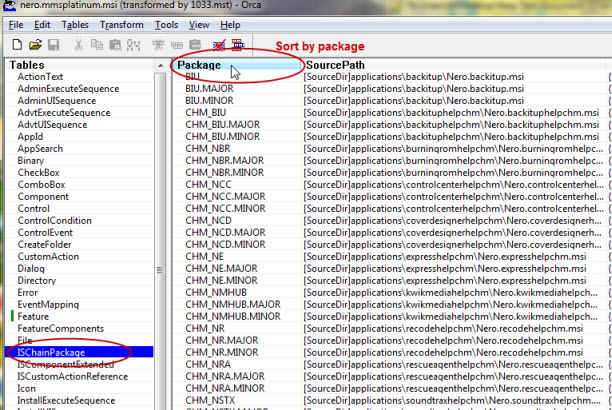Select the CHM_NMHUB.MAJOR package cell
The image size is (612, 410).
pyautogui.click(x=233, y=305)
